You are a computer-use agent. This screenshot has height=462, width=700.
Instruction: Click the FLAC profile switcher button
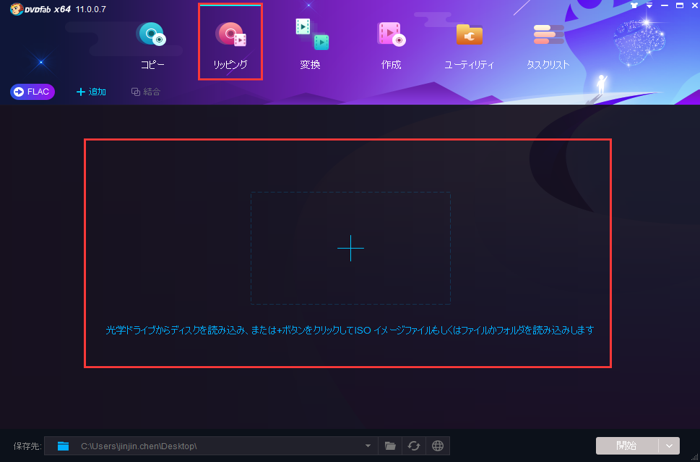[33, 92]
